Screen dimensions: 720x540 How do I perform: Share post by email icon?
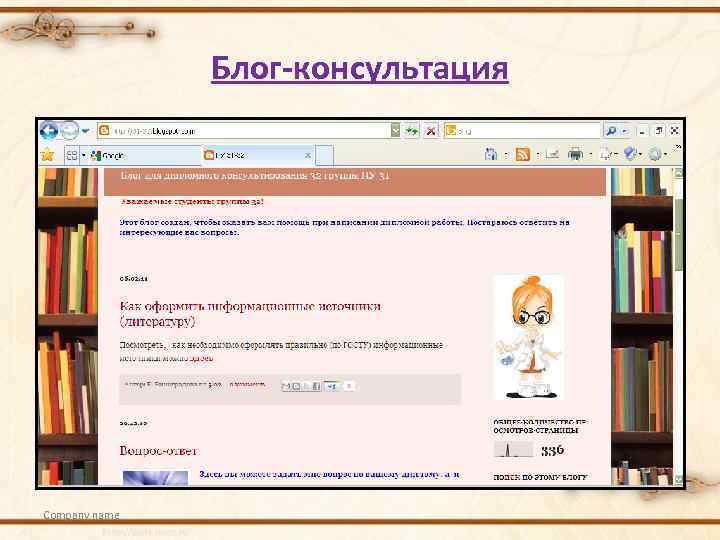click(286, 387)
